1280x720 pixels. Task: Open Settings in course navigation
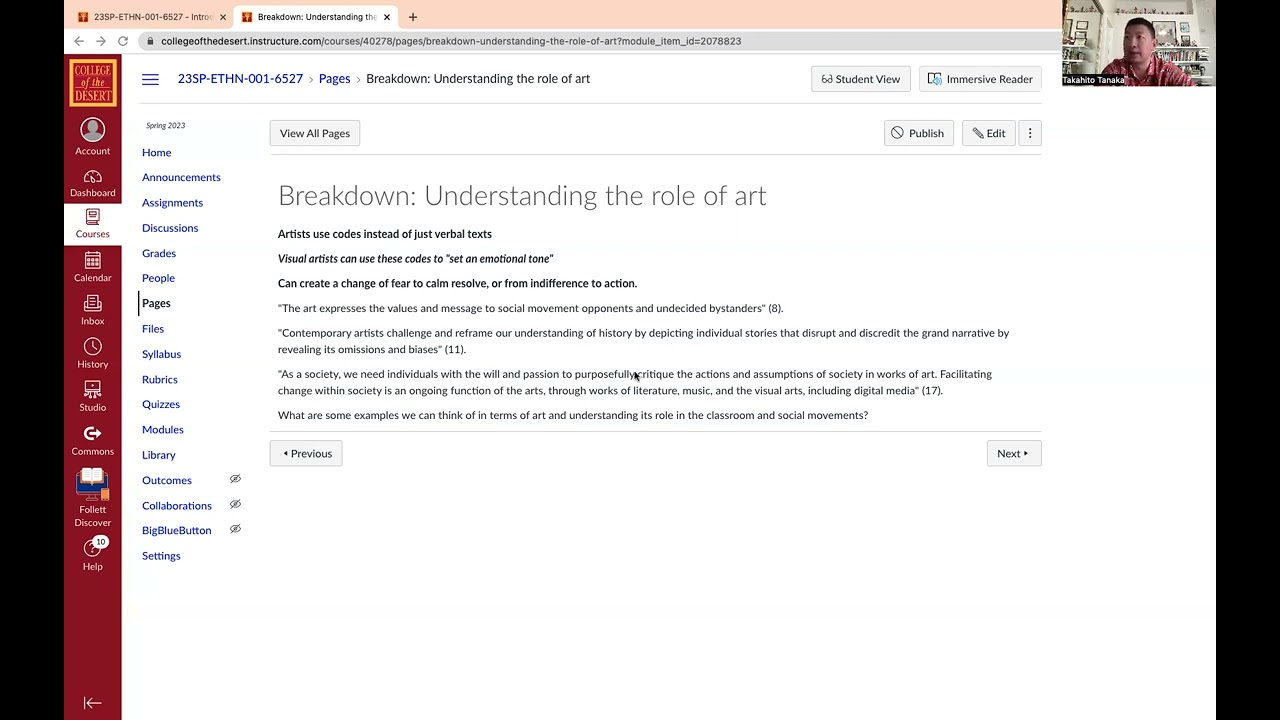coord(161,556)
